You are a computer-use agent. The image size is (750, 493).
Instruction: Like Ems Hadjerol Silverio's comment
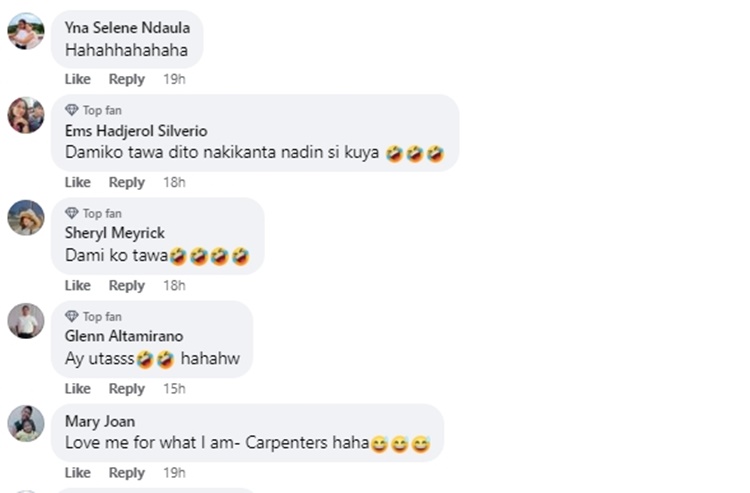77,182
